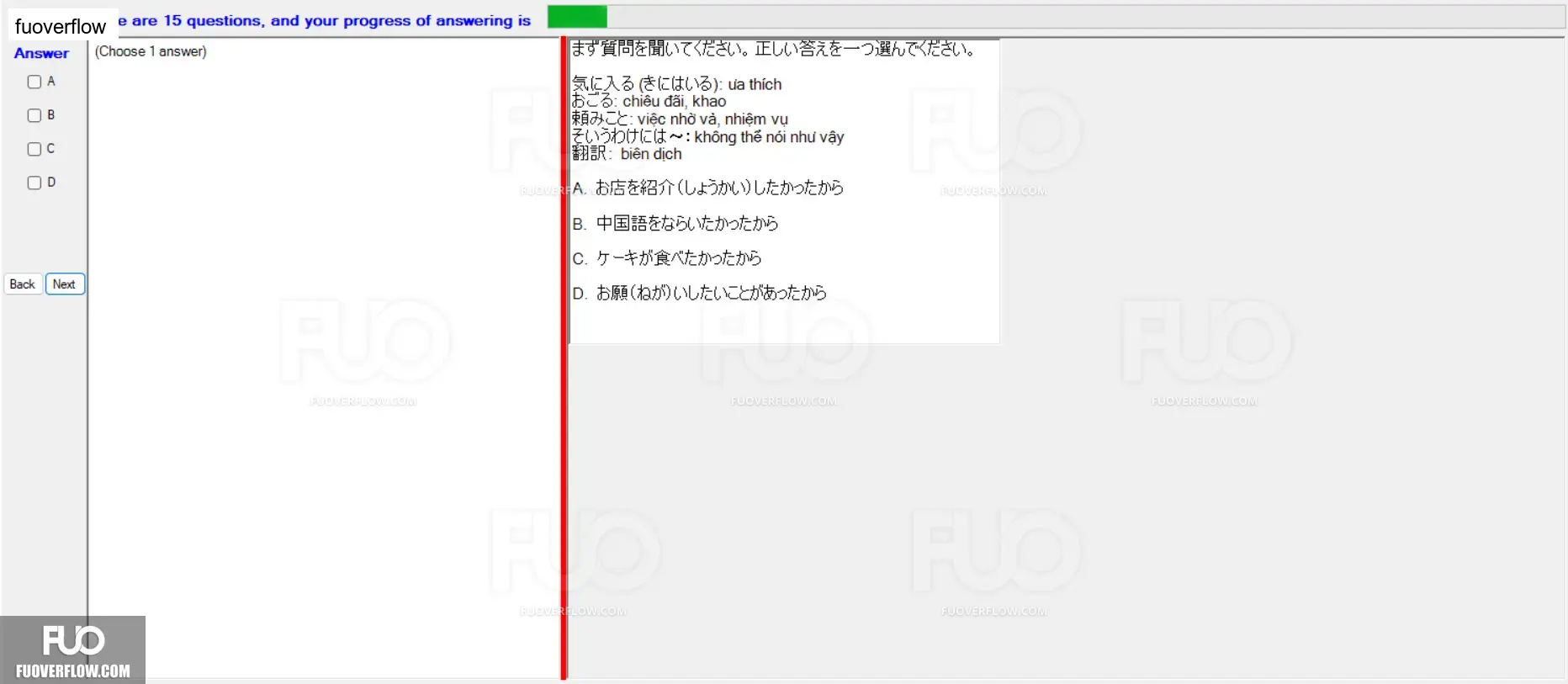Click answer text A お店を紹介したかったから
The height and width of the screenshot is (684, 1568).
click(x=708, y=188)
